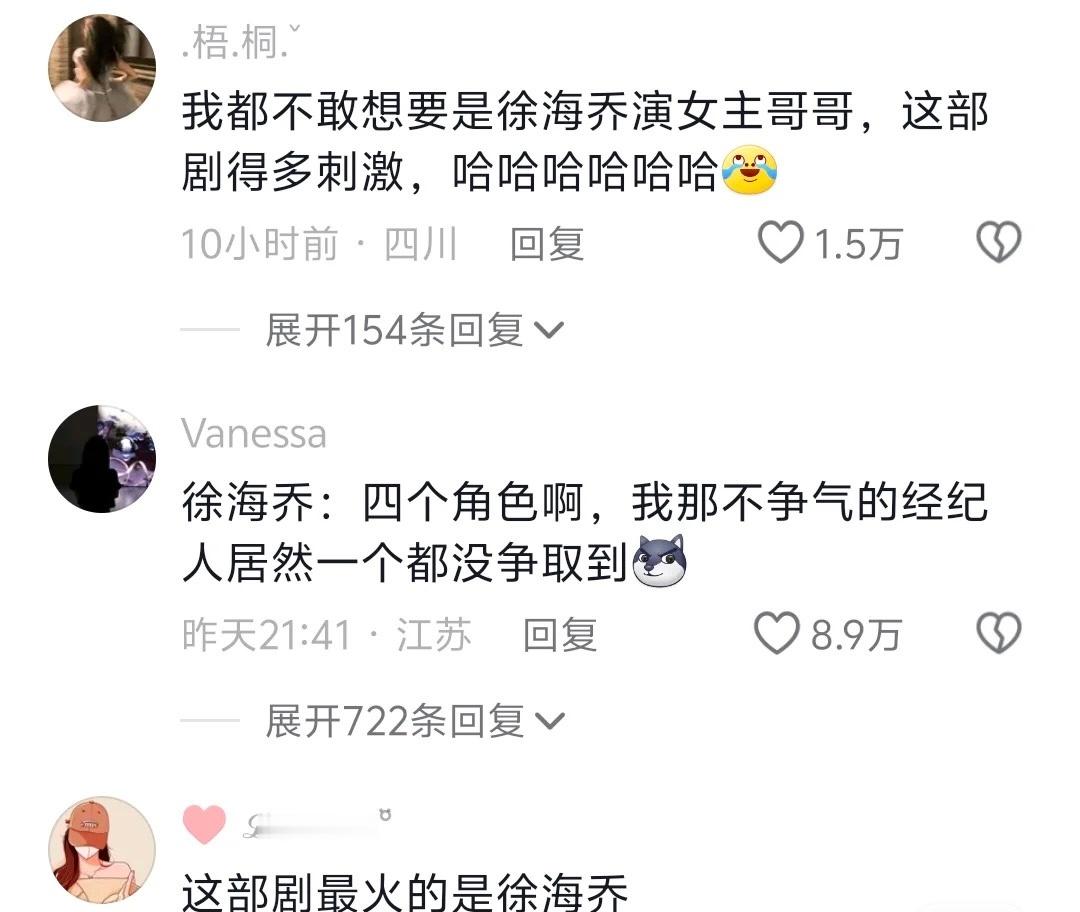Viewport: 1080px width, 912px height.
Task: Dislike the 梧桐 comment with broken heart
Action: [x=999, y=242]
